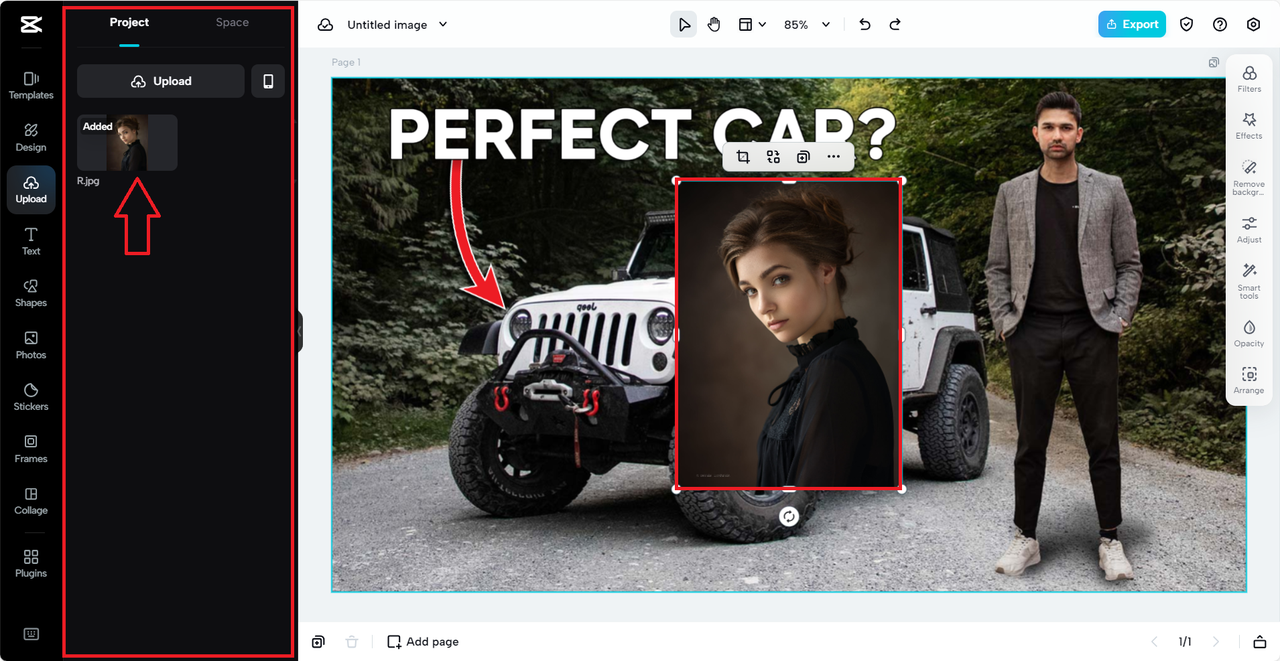Open the Untitled image title dropdown

397,25
